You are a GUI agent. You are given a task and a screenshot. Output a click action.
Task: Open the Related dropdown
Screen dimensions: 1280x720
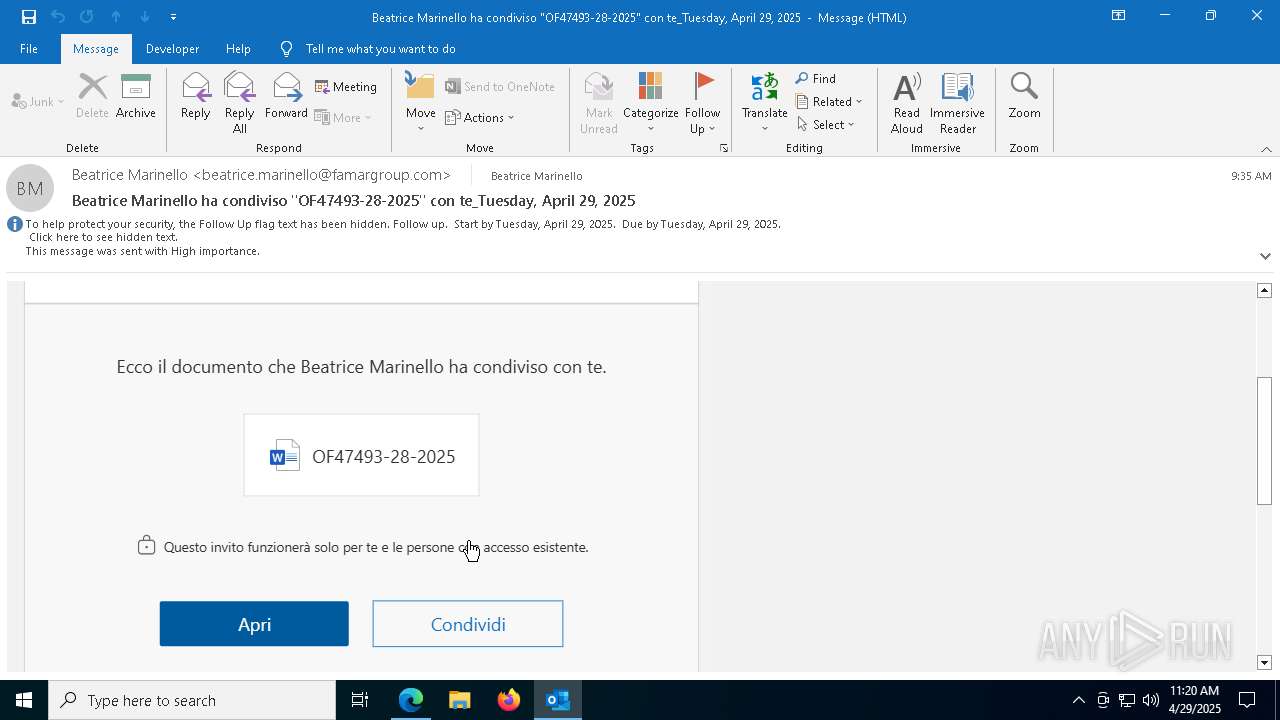pos(829,101)
